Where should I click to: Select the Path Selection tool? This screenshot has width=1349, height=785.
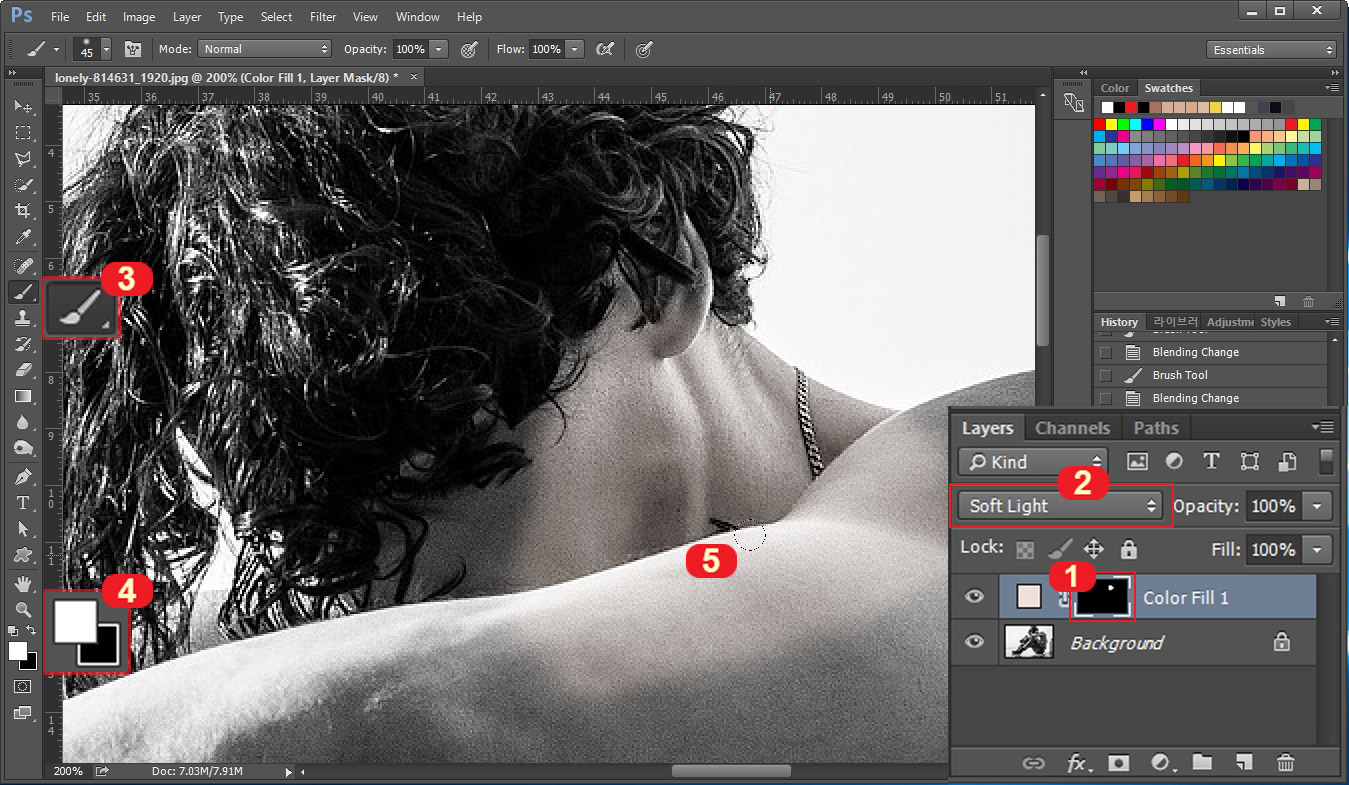click(22, 528)
